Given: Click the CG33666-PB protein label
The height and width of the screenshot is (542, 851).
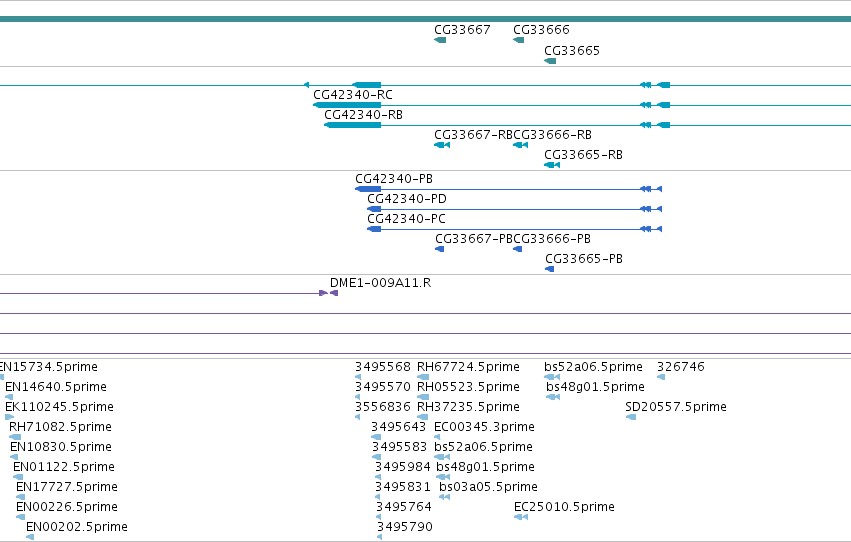Looking at the screenshot, I should [552, 239].
